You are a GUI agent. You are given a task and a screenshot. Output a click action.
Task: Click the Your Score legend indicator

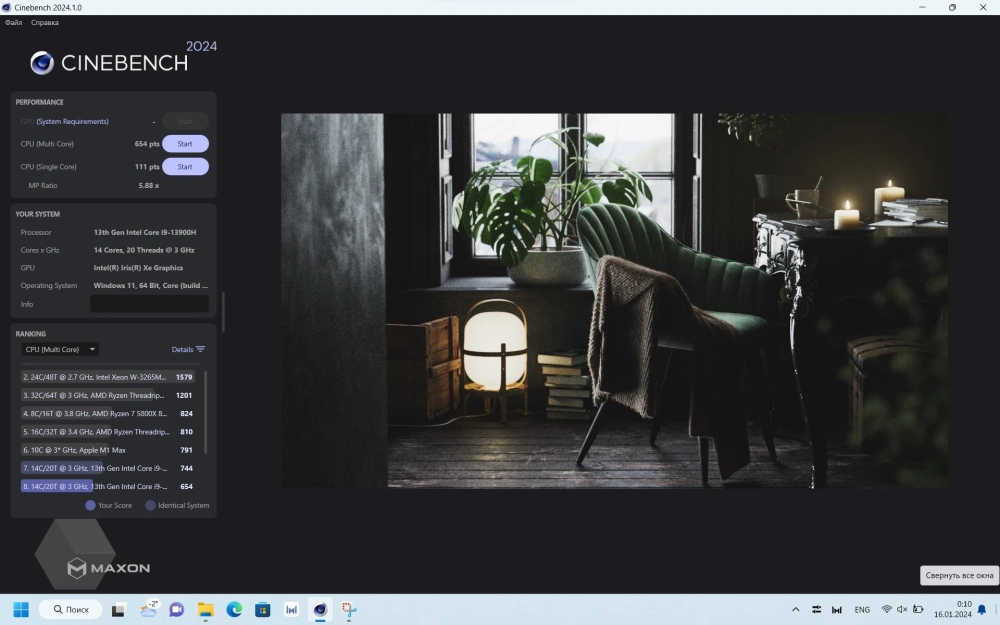[90, 505]
